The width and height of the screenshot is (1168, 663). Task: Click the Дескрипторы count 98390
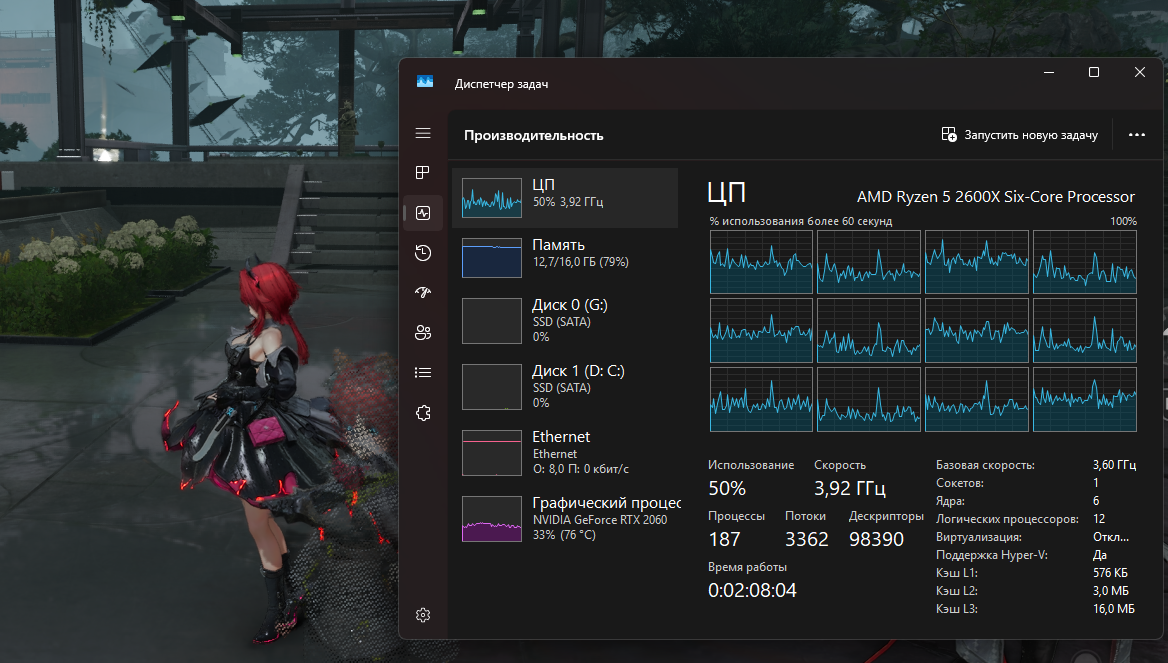point(876,539)
